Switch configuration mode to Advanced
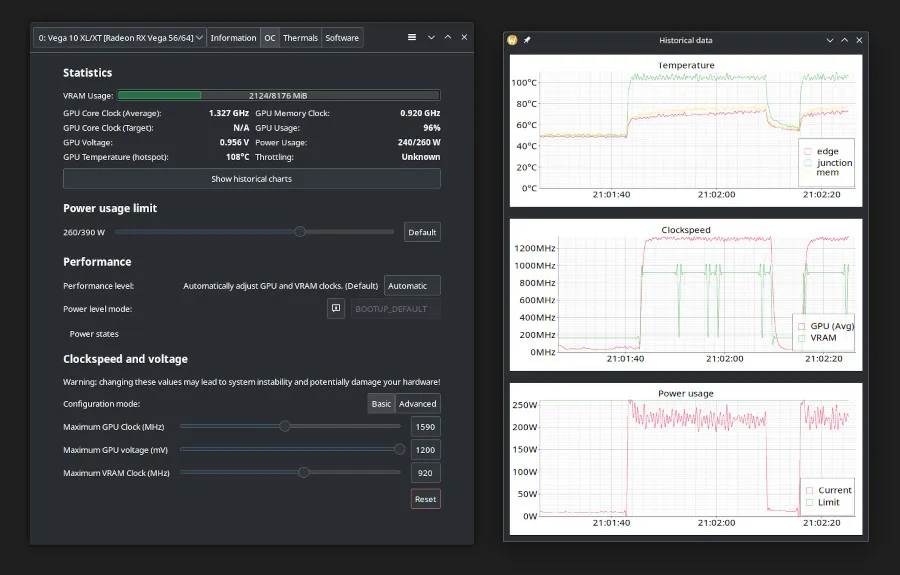This screenshot has height=575, width=900. coord(418,404)
